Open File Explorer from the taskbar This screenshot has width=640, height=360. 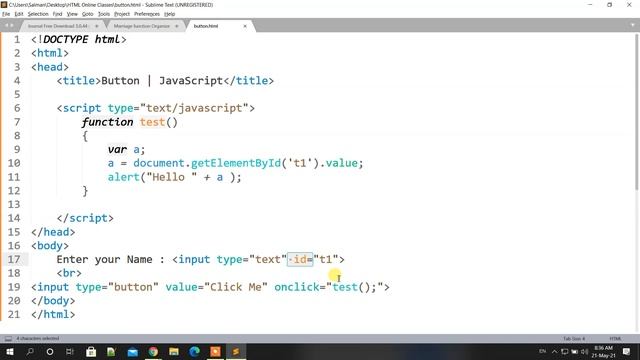pos(174,351)
